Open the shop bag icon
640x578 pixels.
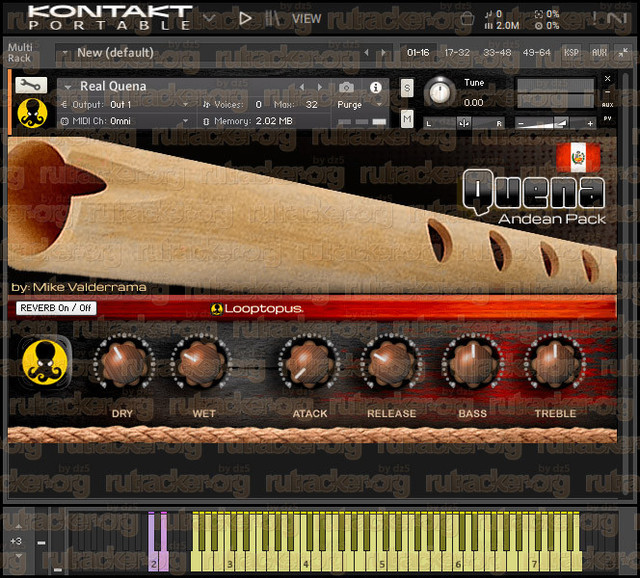(x=467, y=19)
